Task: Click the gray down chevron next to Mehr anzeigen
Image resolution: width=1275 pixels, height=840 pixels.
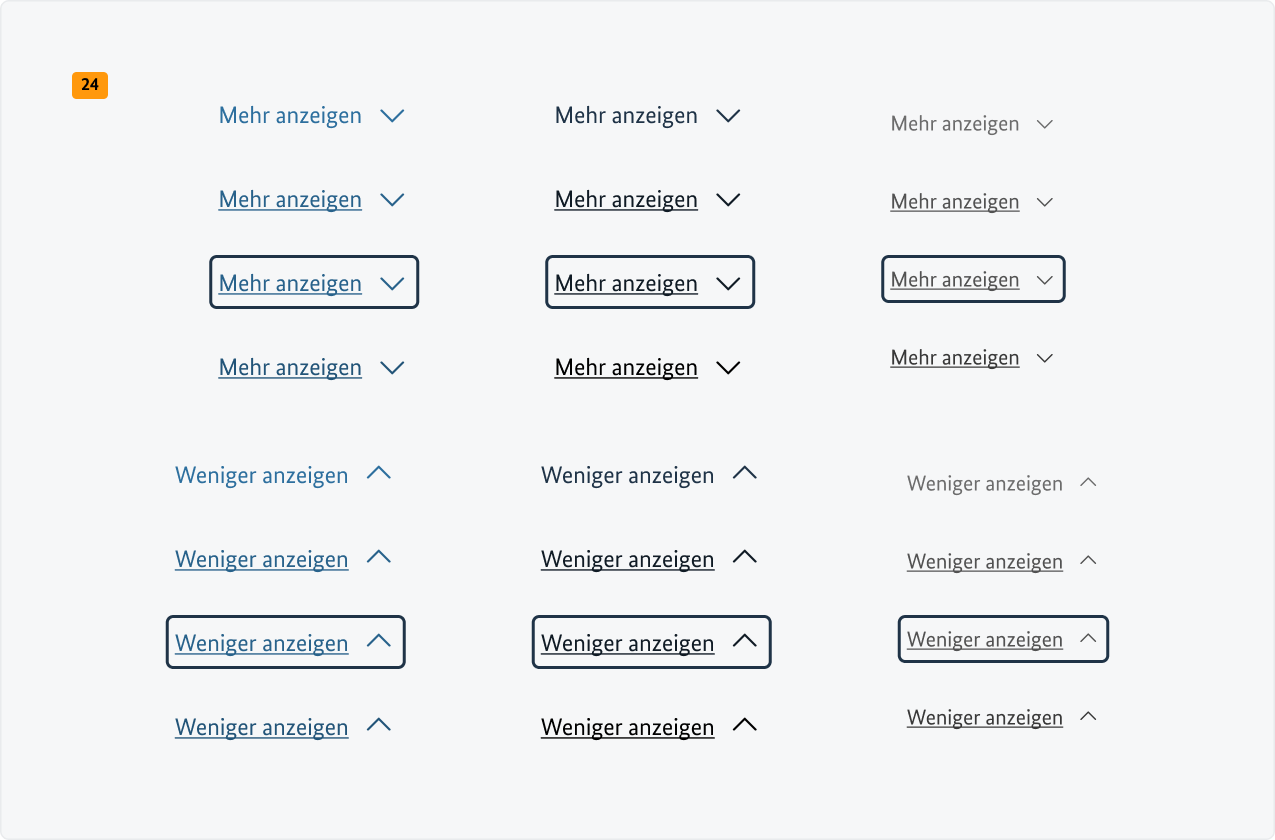Action: (x=1044, y=123)
